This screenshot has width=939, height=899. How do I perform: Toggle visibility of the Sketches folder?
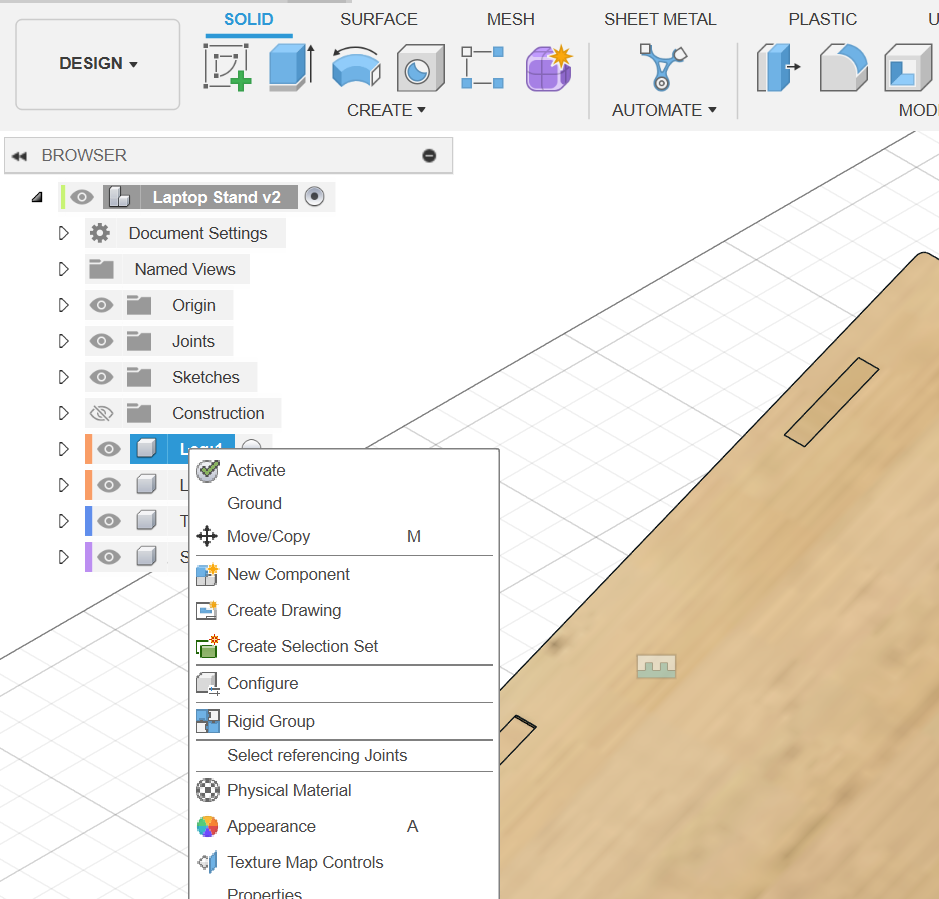101,377
